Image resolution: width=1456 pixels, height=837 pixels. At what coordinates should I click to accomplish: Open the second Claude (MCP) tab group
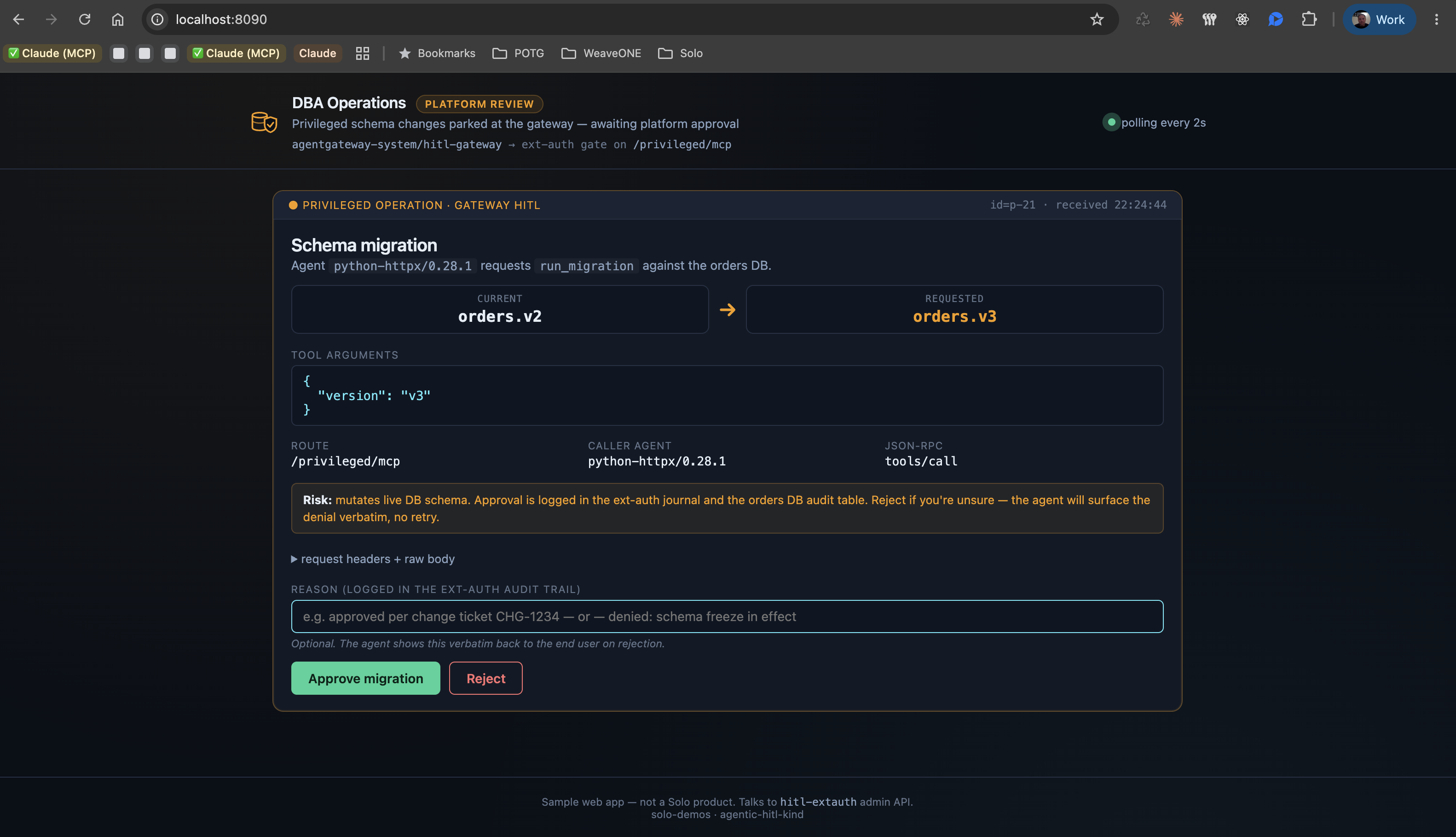(x=236, y=53)
